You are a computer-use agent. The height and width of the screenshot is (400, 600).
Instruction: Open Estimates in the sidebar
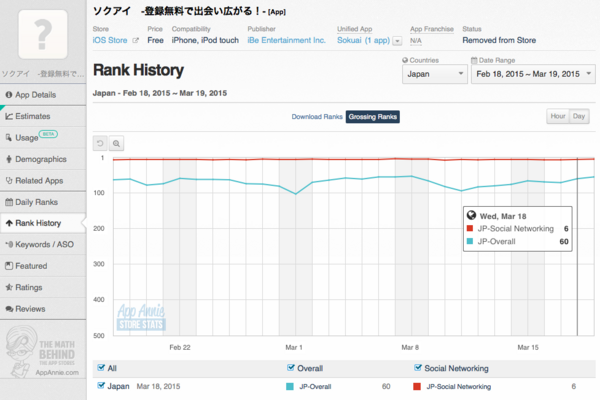click(x=43, y=116)
